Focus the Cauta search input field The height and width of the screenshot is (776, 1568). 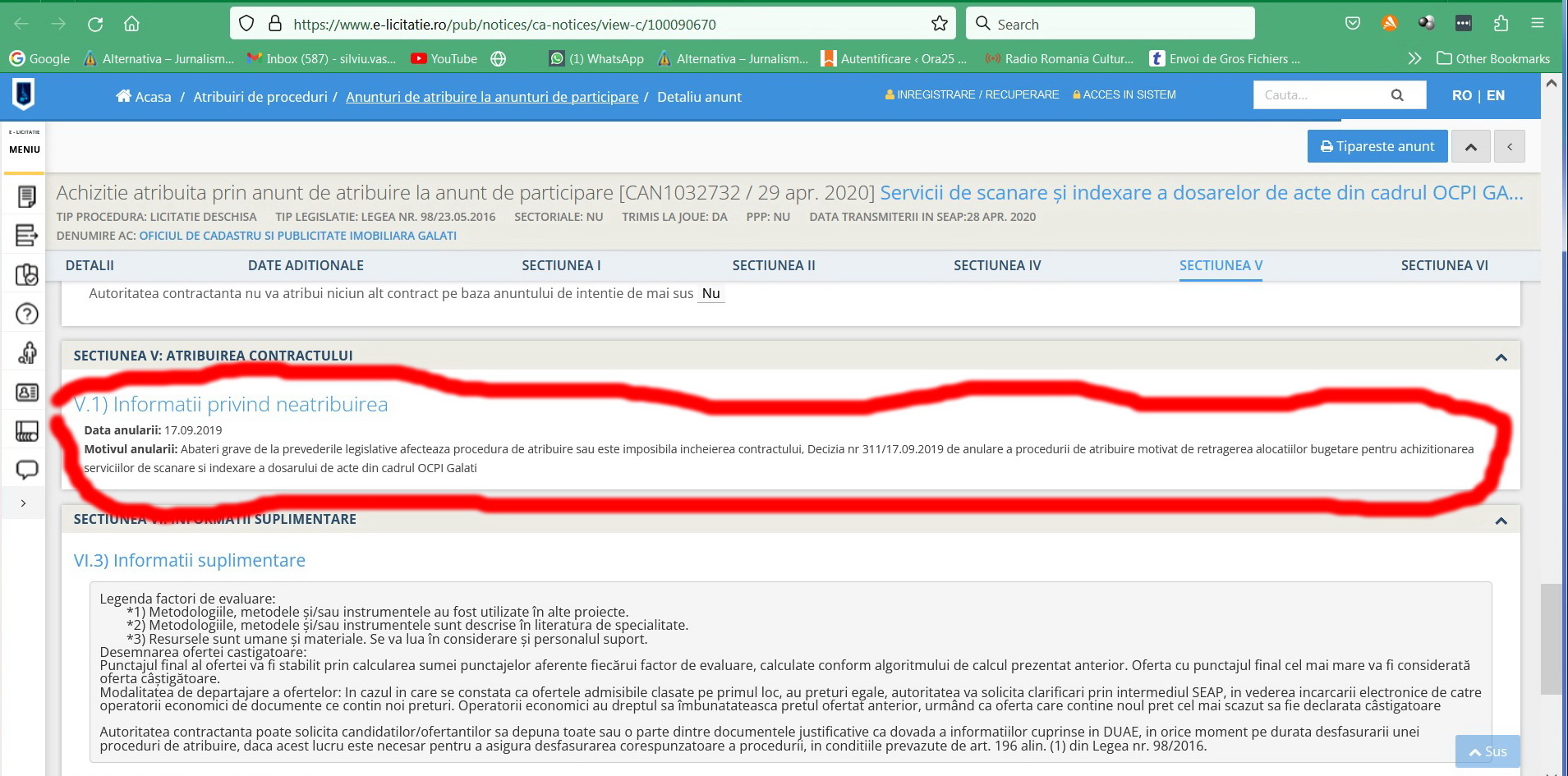pos(1318,95)
